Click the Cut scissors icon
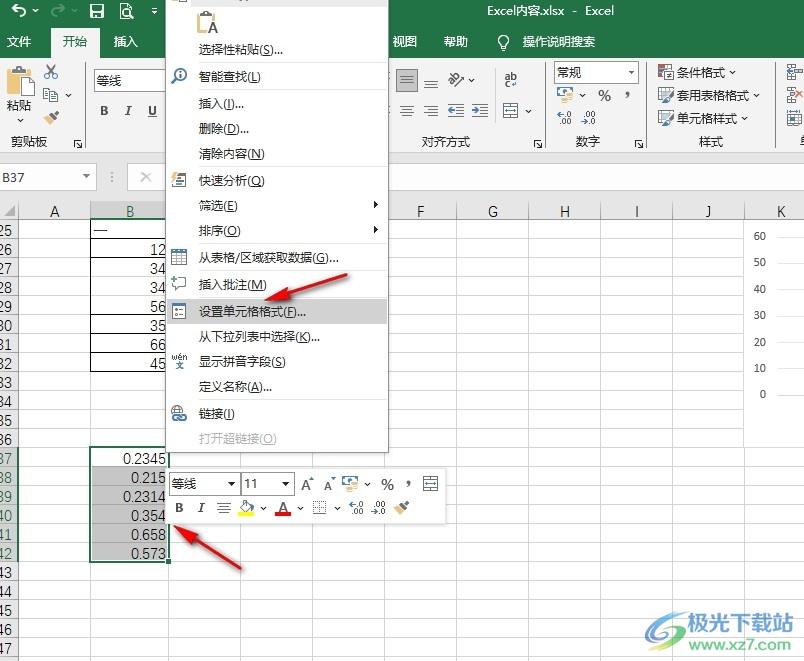804x661 pixels. (50, 72)
